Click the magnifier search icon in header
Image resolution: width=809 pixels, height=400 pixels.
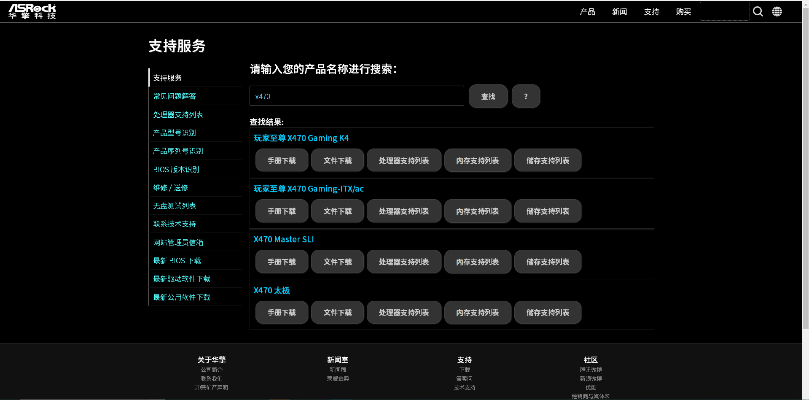tap(758, 12)
